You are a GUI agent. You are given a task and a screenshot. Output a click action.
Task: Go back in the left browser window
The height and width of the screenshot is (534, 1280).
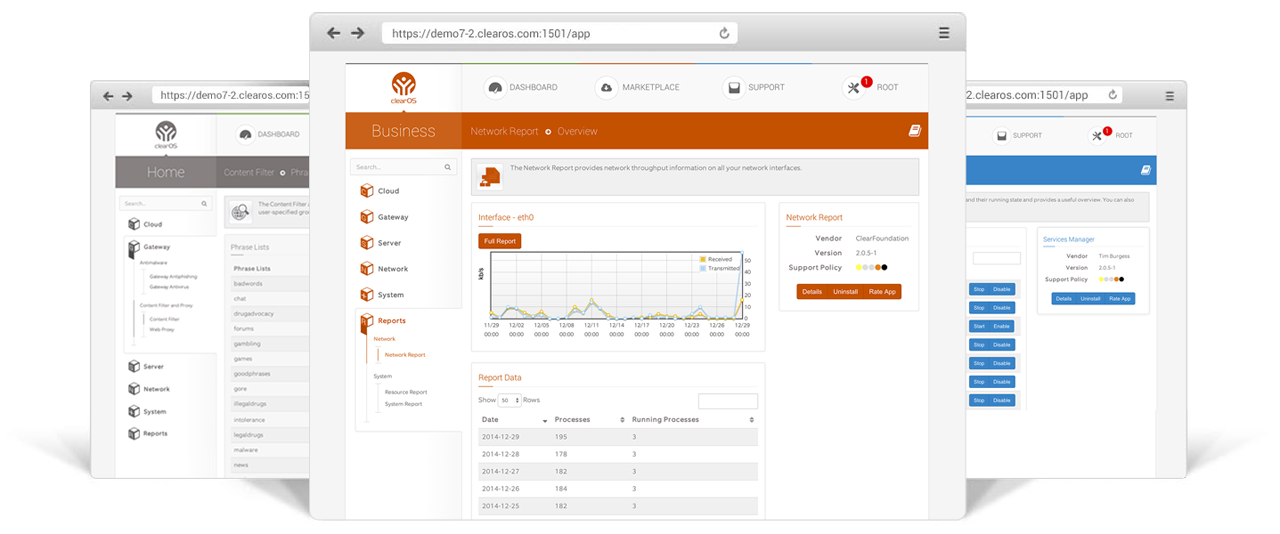tap(110, 96)
